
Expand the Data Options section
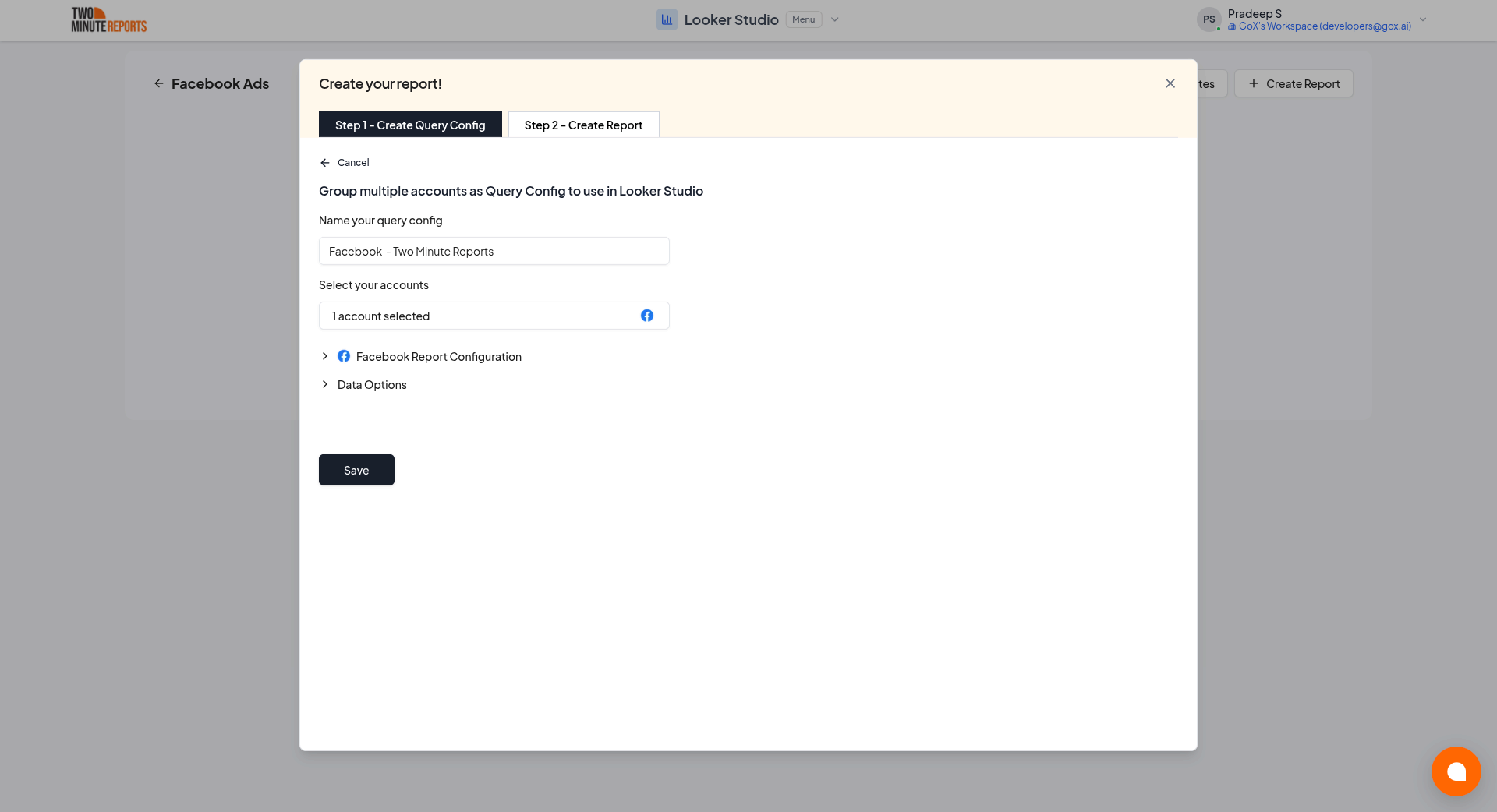(325, 384)
